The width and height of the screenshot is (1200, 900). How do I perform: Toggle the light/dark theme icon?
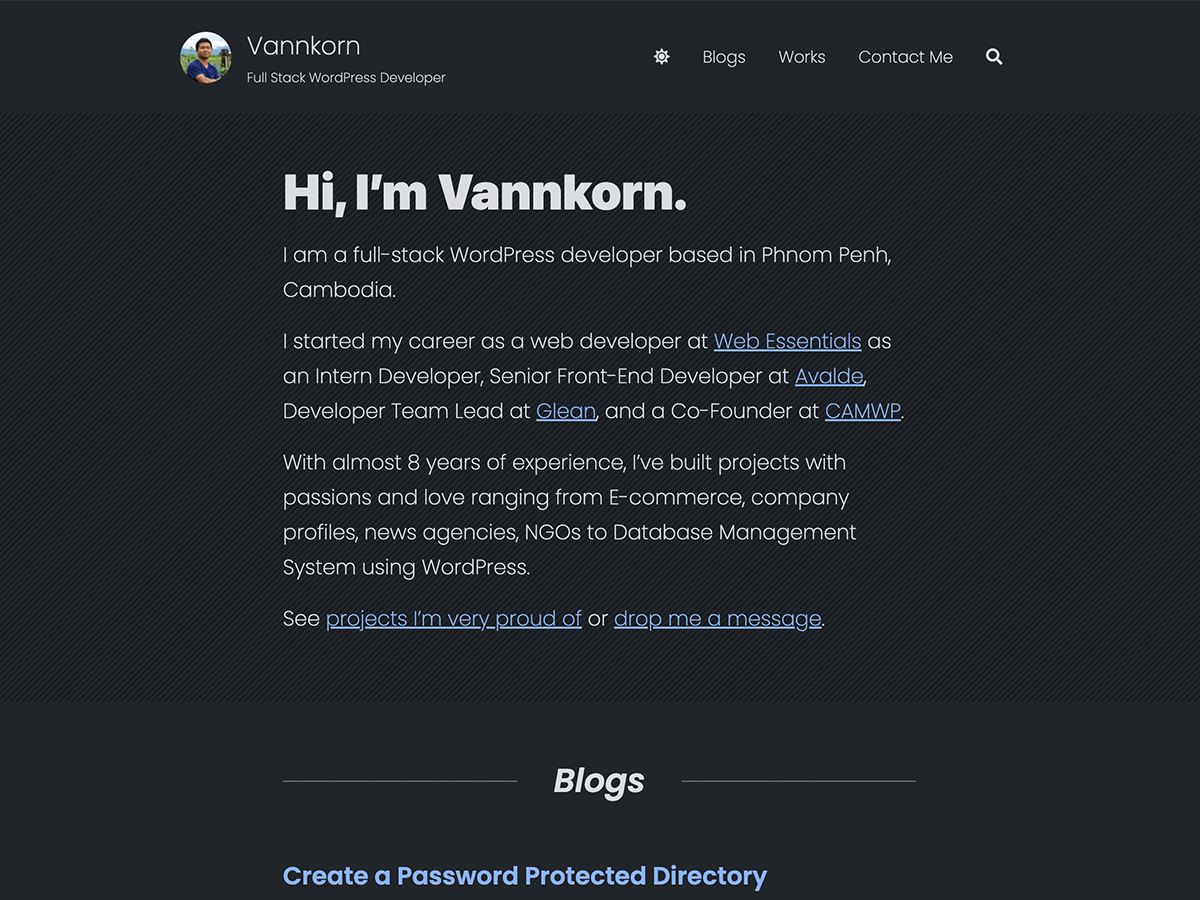tap(661, 57)
